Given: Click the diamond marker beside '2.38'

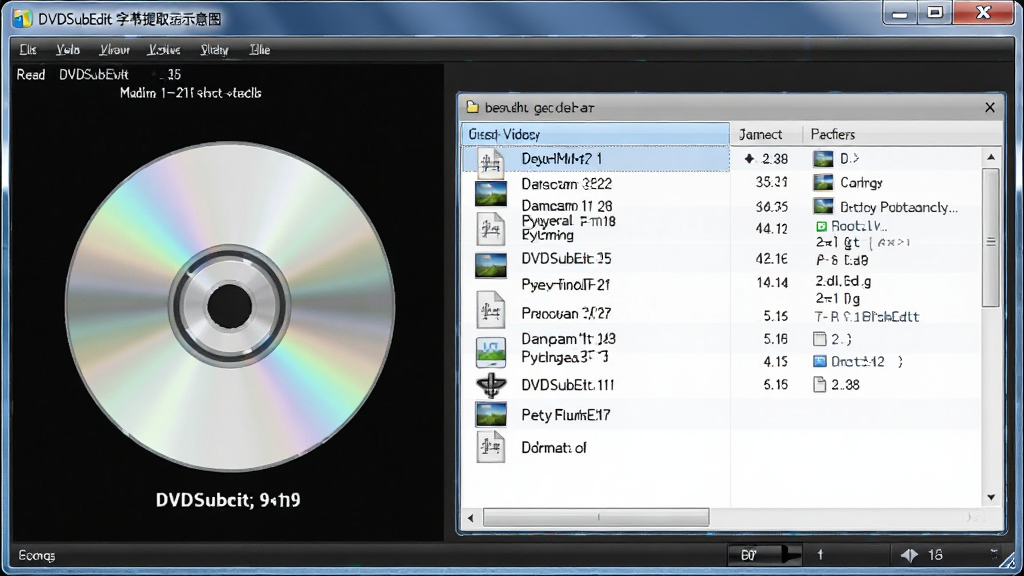Looking at the screenshot, I should [x=749, y=158].
